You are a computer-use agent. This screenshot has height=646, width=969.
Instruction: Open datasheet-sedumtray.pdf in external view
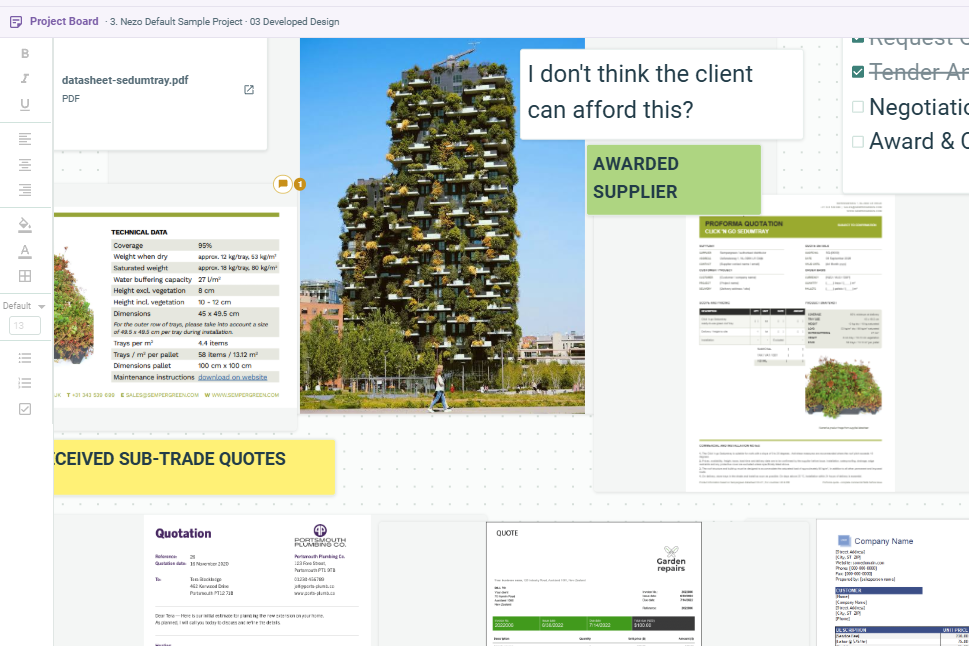[x=249, y=90]
